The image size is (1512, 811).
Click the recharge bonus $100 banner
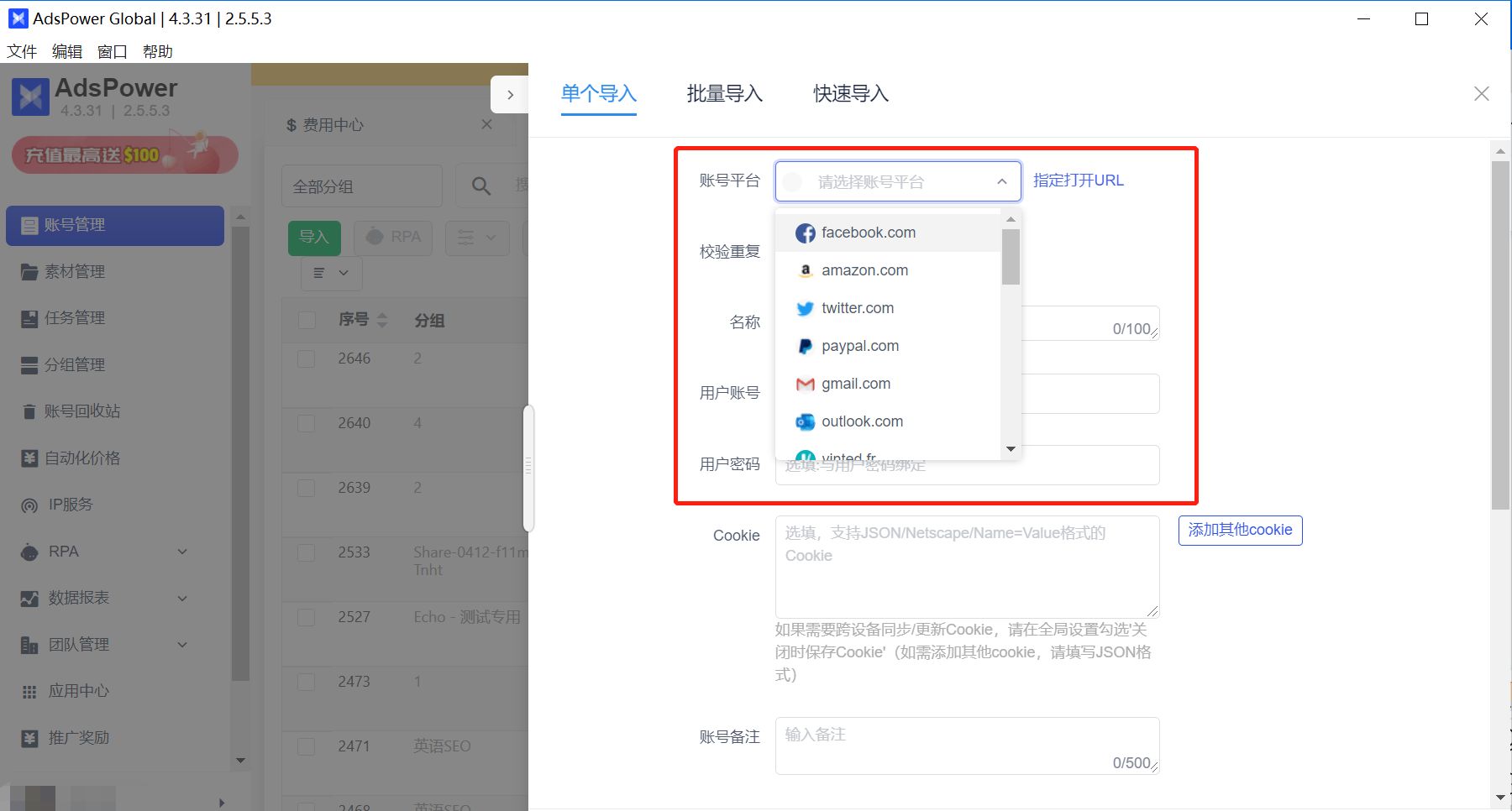click(125, 153)
